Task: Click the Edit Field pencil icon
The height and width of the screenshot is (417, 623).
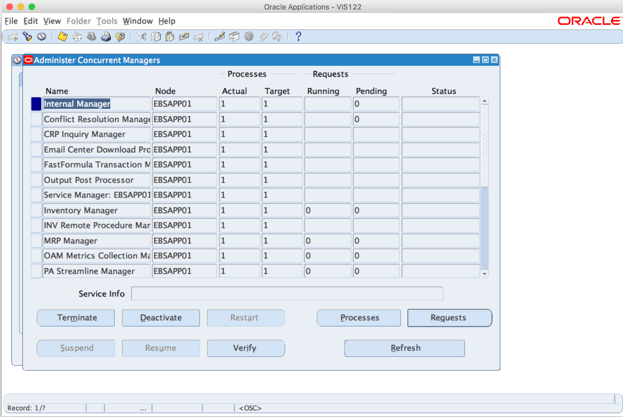Action: coord(220,37)
